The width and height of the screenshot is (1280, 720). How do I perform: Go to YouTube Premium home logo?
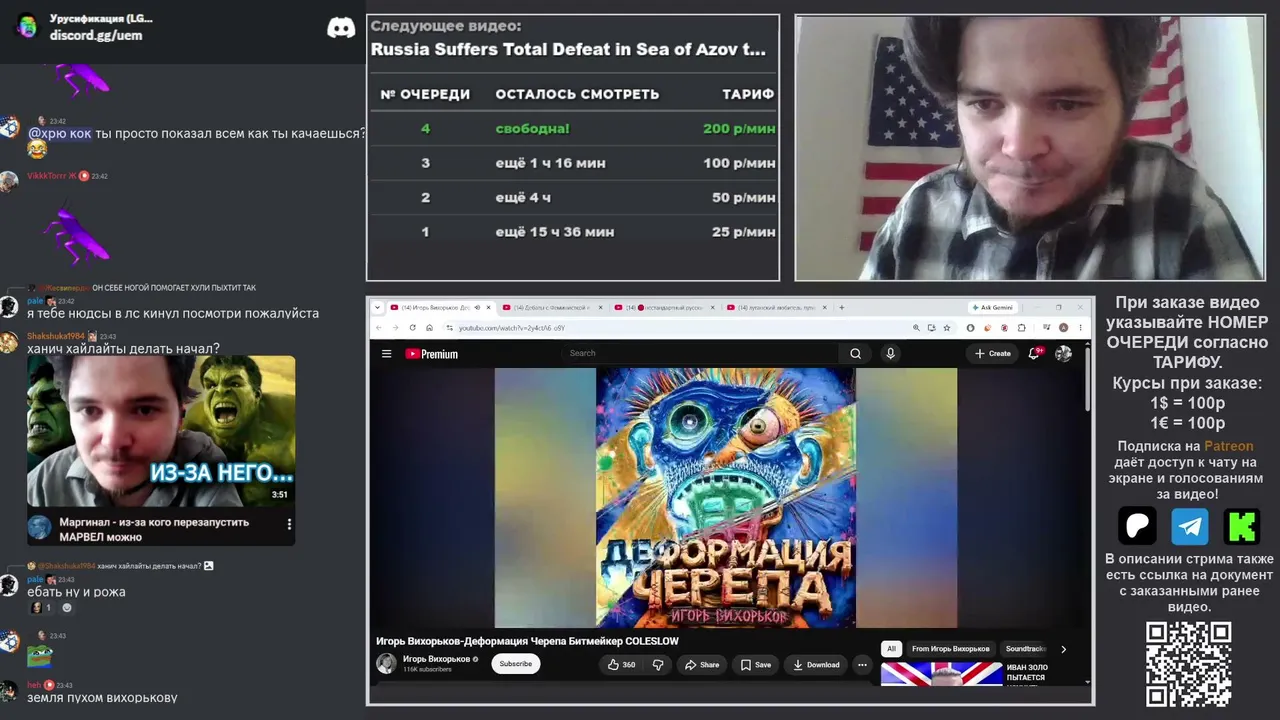432,354
